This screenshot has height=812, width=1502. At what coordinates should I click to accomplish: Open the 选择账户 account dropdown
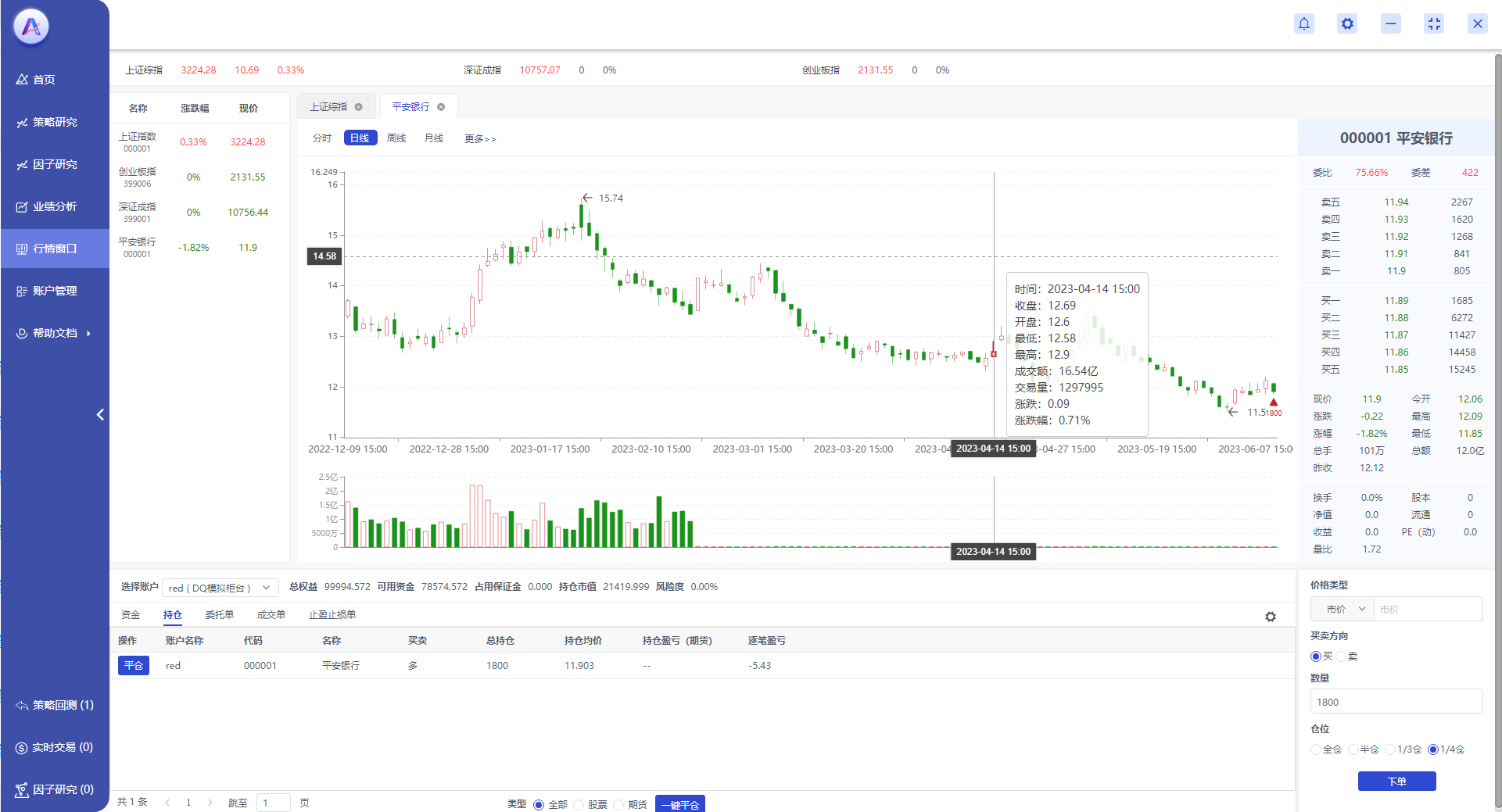[x=220, y=588]
